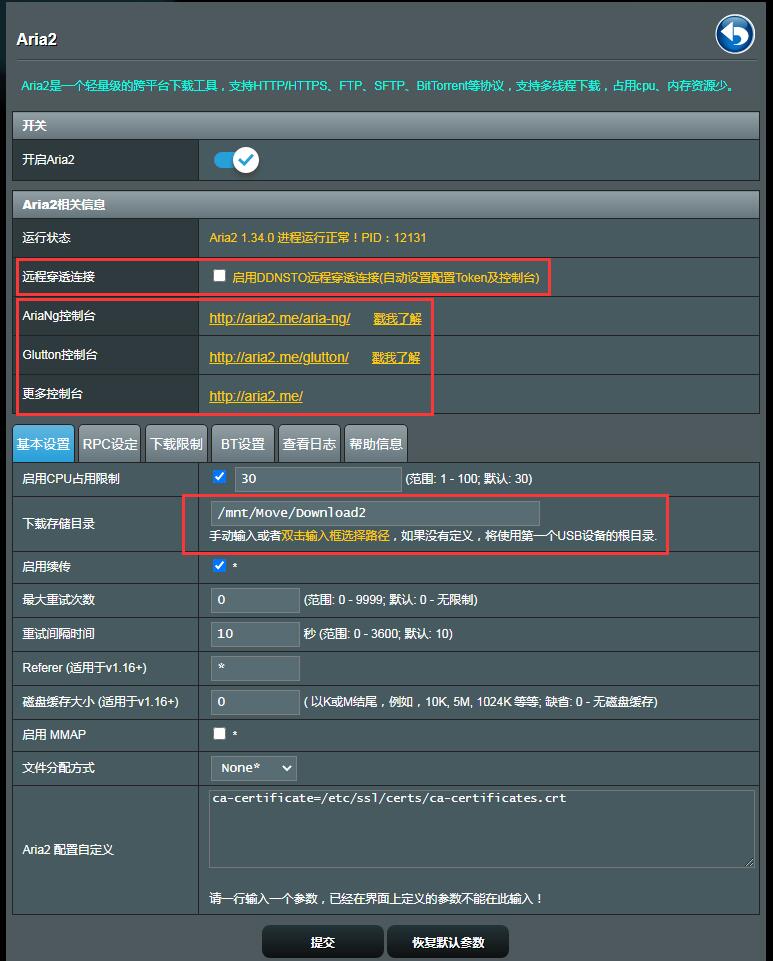773x961 pixels.
Task: Enable the 启用 MMAP checkbox
Action: (x=219, y=733)
